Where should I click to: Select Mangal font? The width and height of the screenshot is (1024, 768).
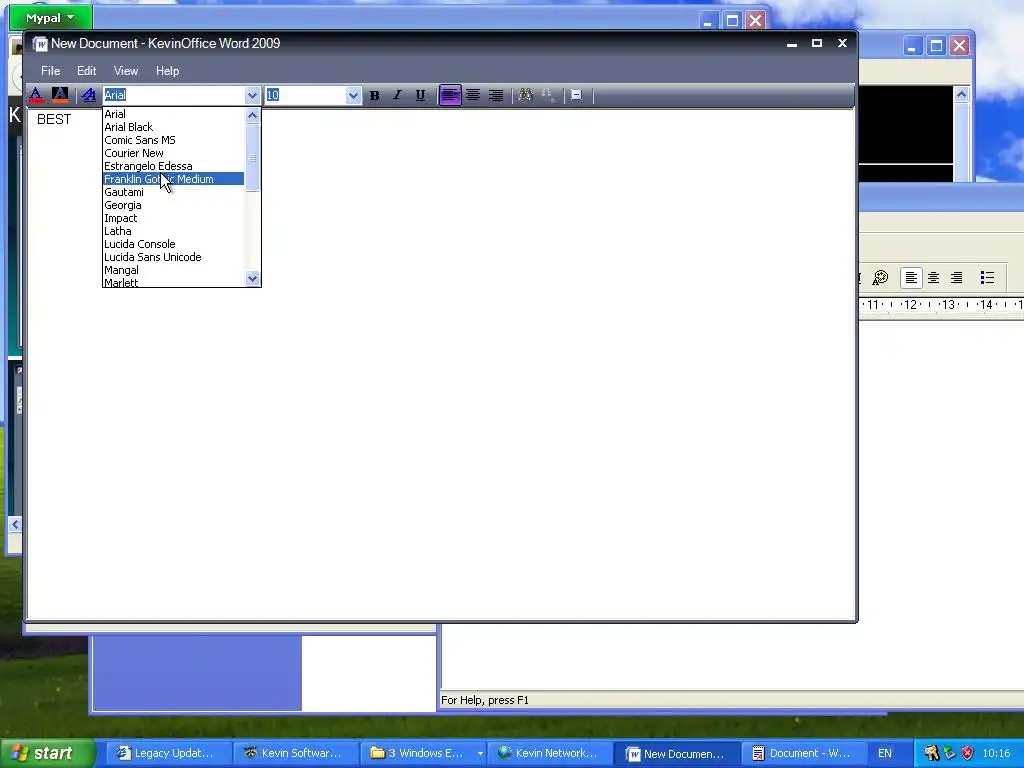pos(174,270)
